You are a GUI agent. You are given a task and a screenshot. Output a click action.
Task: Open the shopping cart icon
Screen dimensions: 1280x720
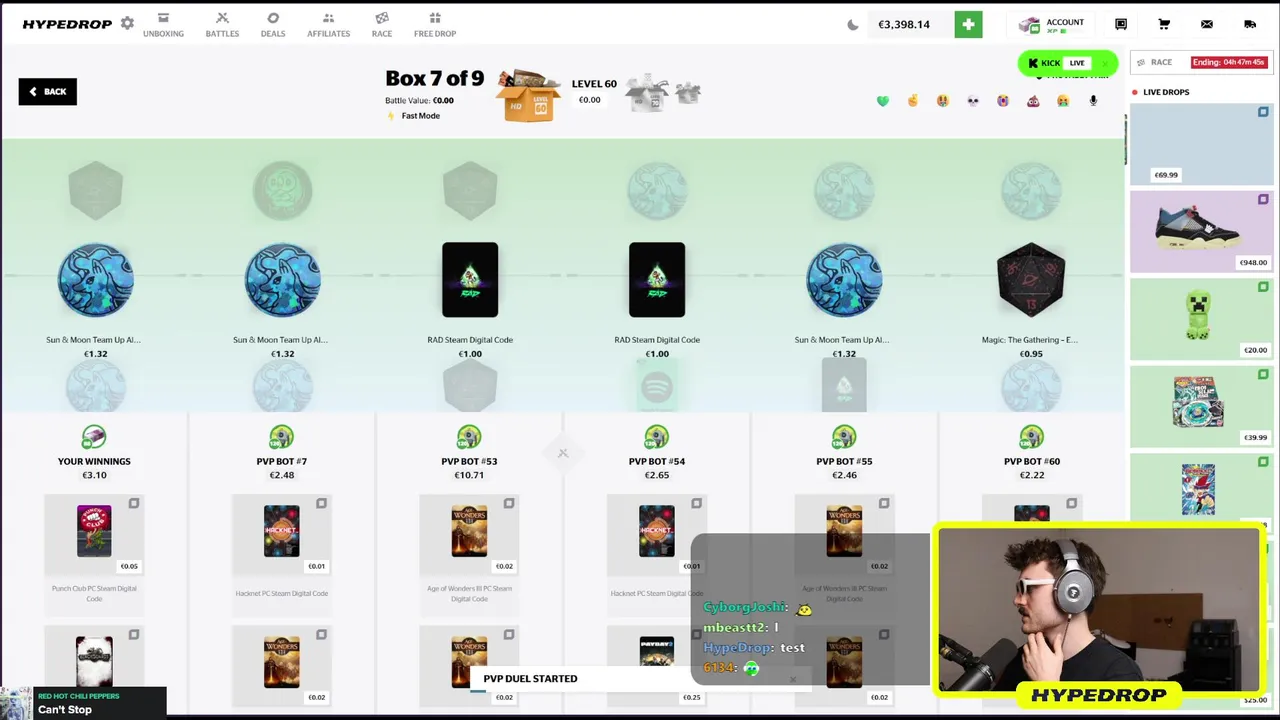click(x=1164, y=24)
